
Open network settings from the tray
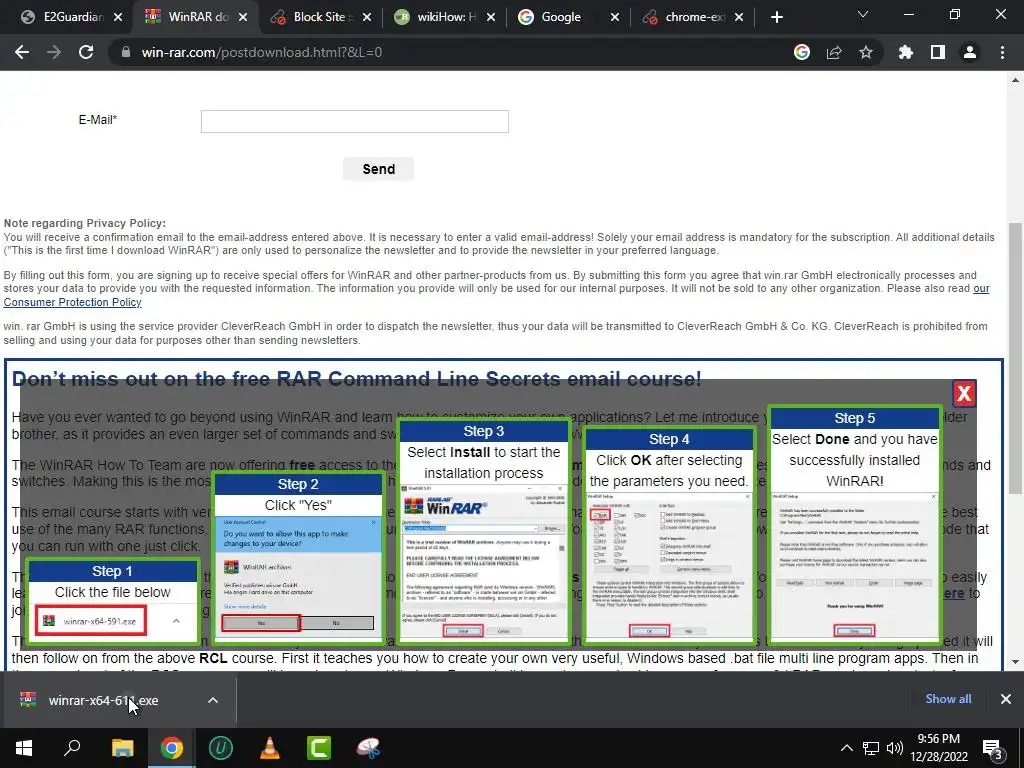coord(871,748)
